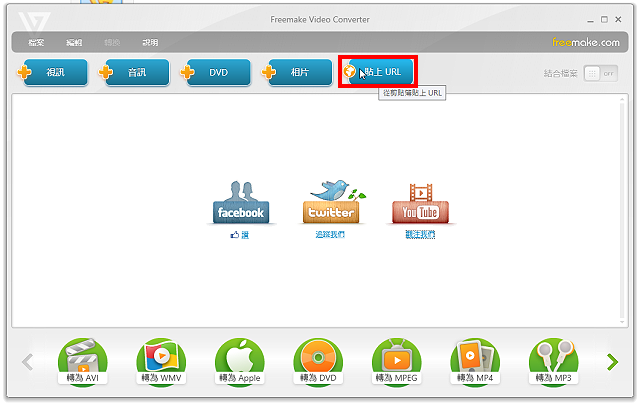The width and height of the screenshot is (640, 405).
Task: Open the 轉換 menu
Action: (112, 42)
